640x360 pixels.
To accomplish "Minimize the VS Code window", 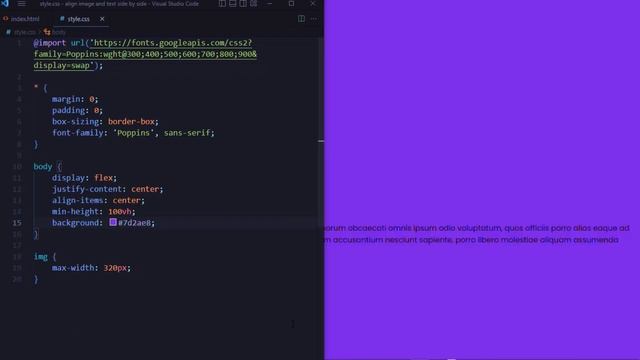I will [x=270, y=4].
